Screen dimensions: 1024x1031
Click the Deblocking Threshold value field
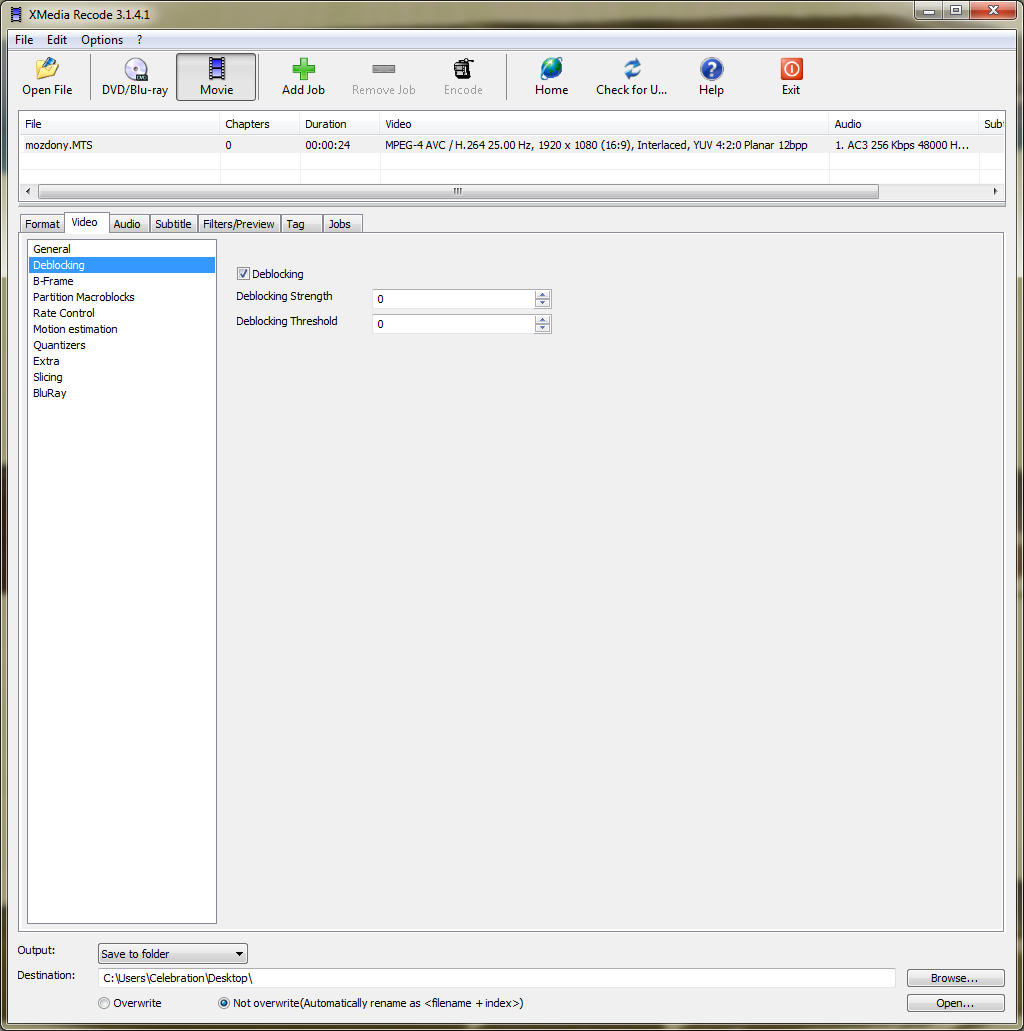(454, 324)
